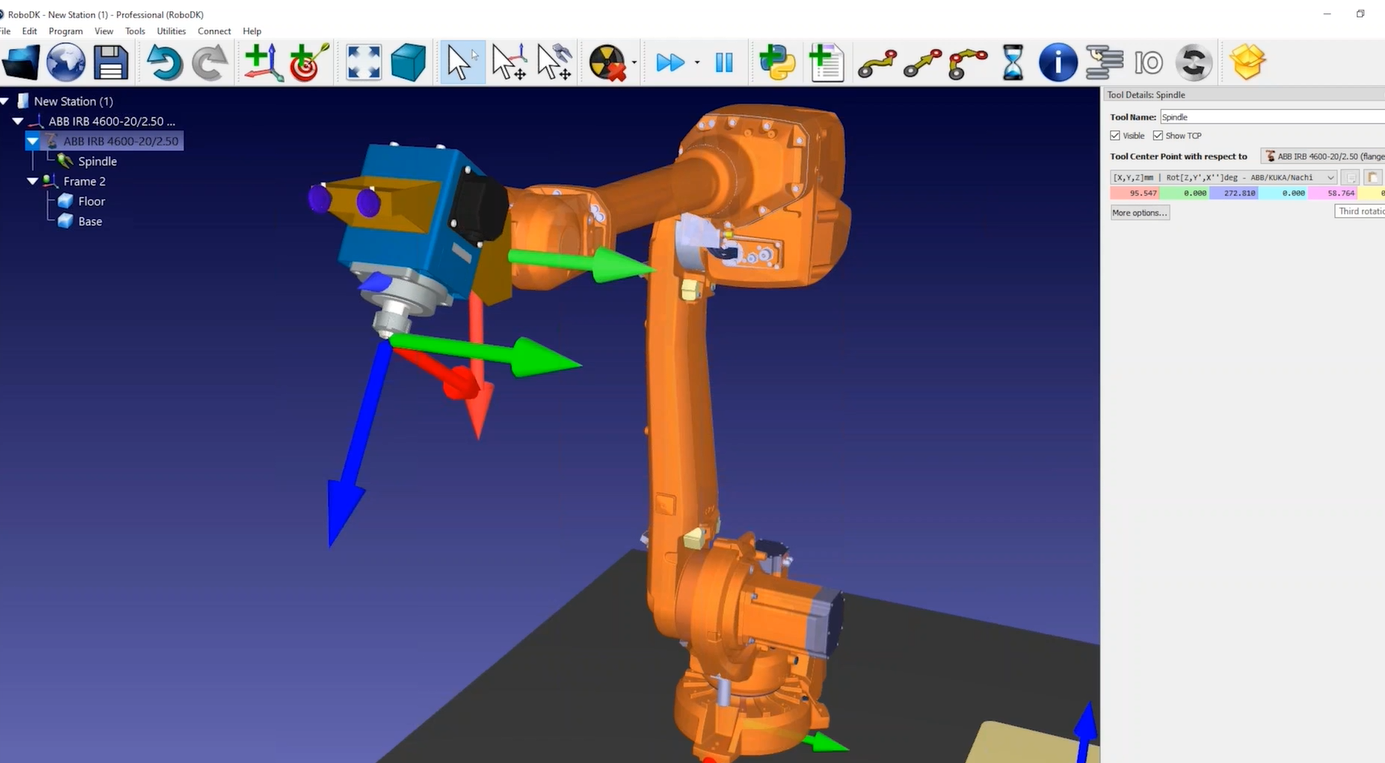Collapse the New Station (1) tree
Image resolution: width=1385 pixels, height=763 pixels.
click(x=5, y=101)
